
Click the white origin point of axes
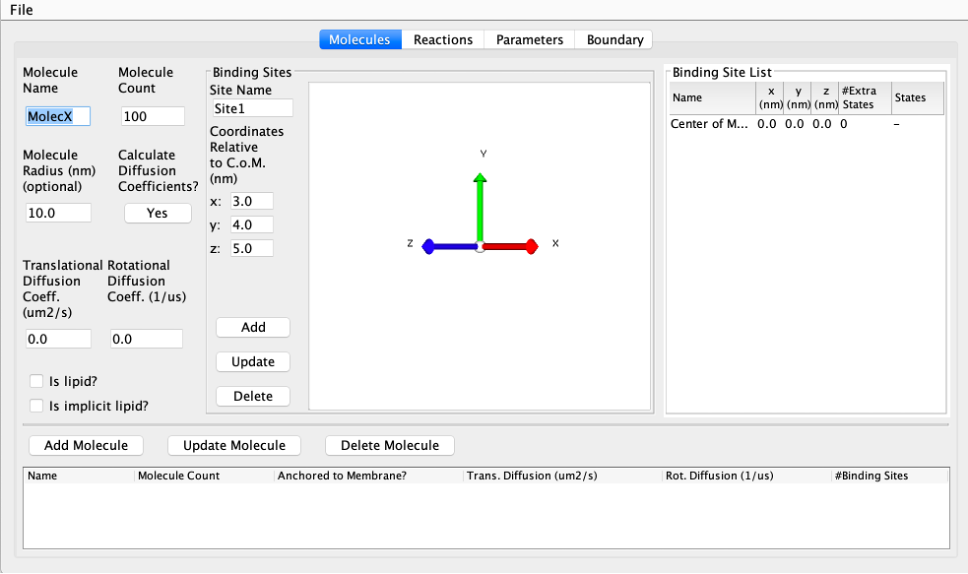pos(480,247)
